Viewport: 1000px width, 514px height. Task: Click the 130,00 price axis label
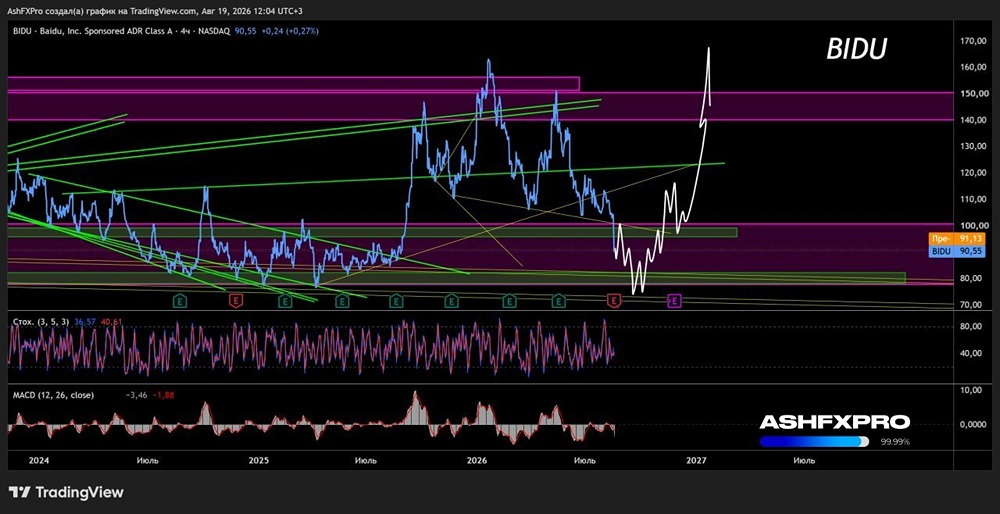click(x=973, y=147)
